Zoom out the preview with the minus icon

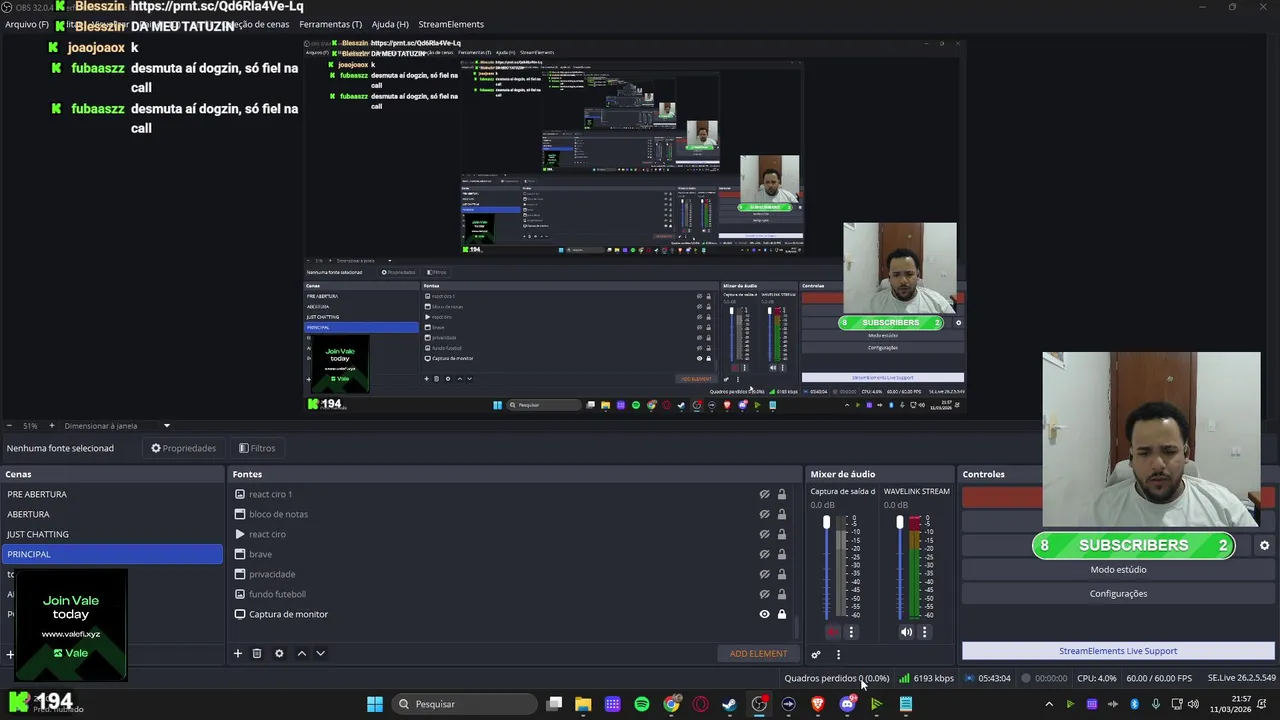coord(9,426)
